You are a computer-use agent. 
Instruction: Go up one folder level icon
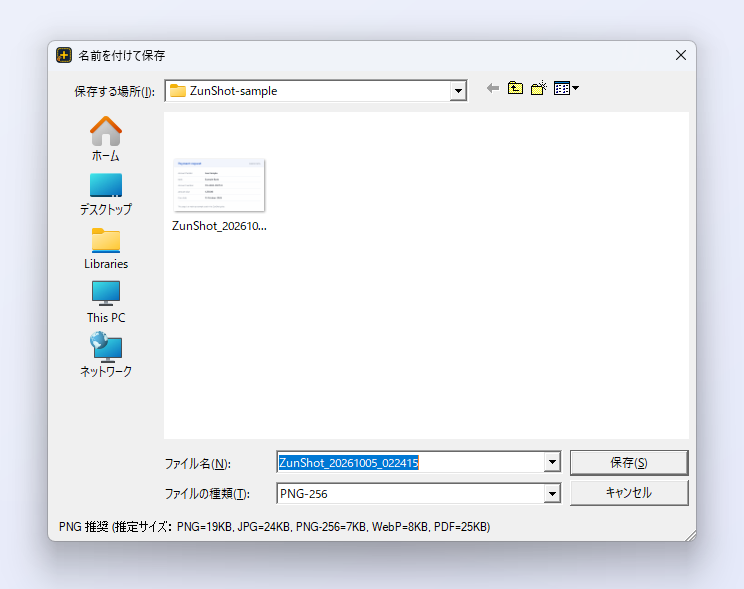point(515,88)
